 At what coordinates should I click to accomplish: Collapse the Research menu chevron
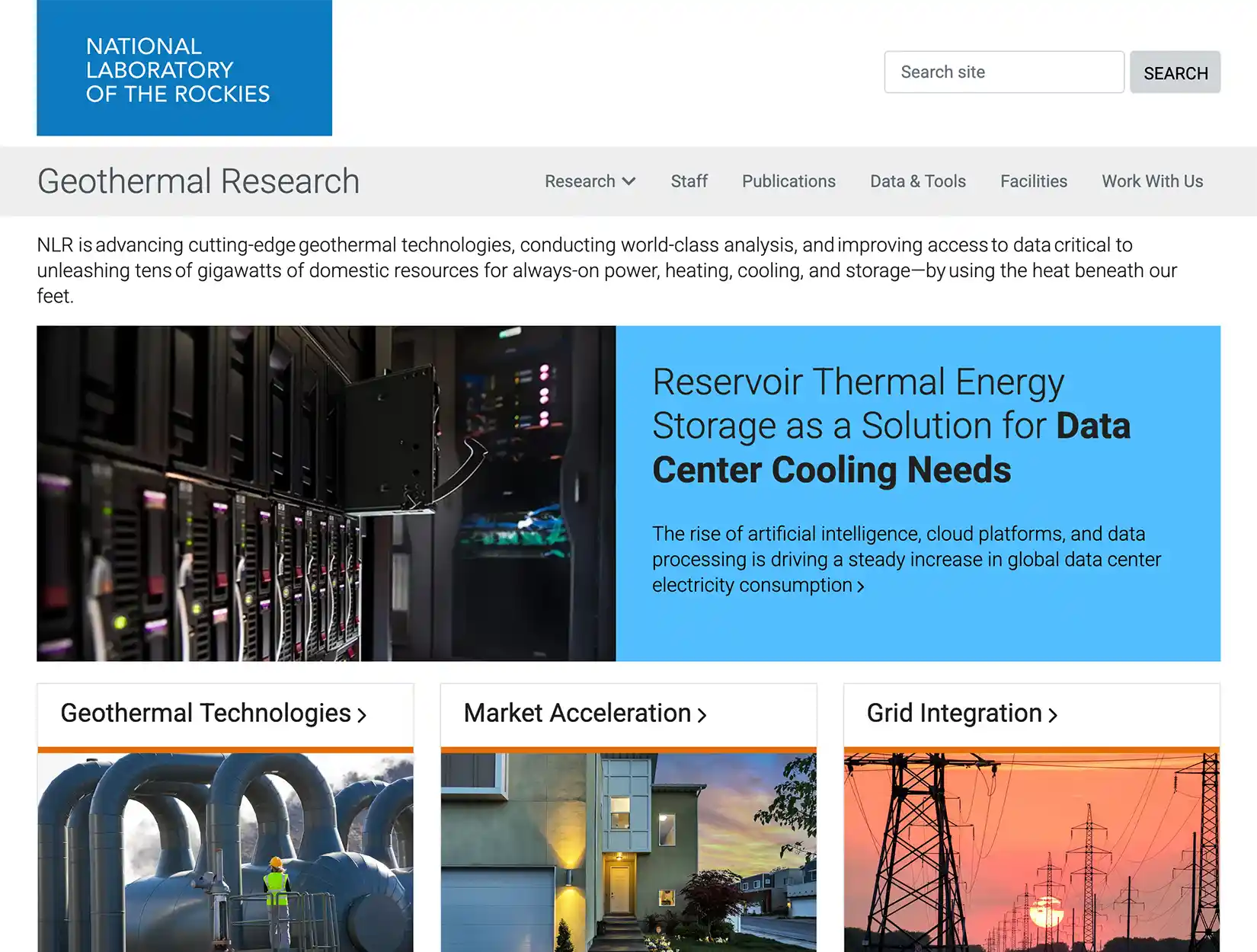(x=631, y=181)
